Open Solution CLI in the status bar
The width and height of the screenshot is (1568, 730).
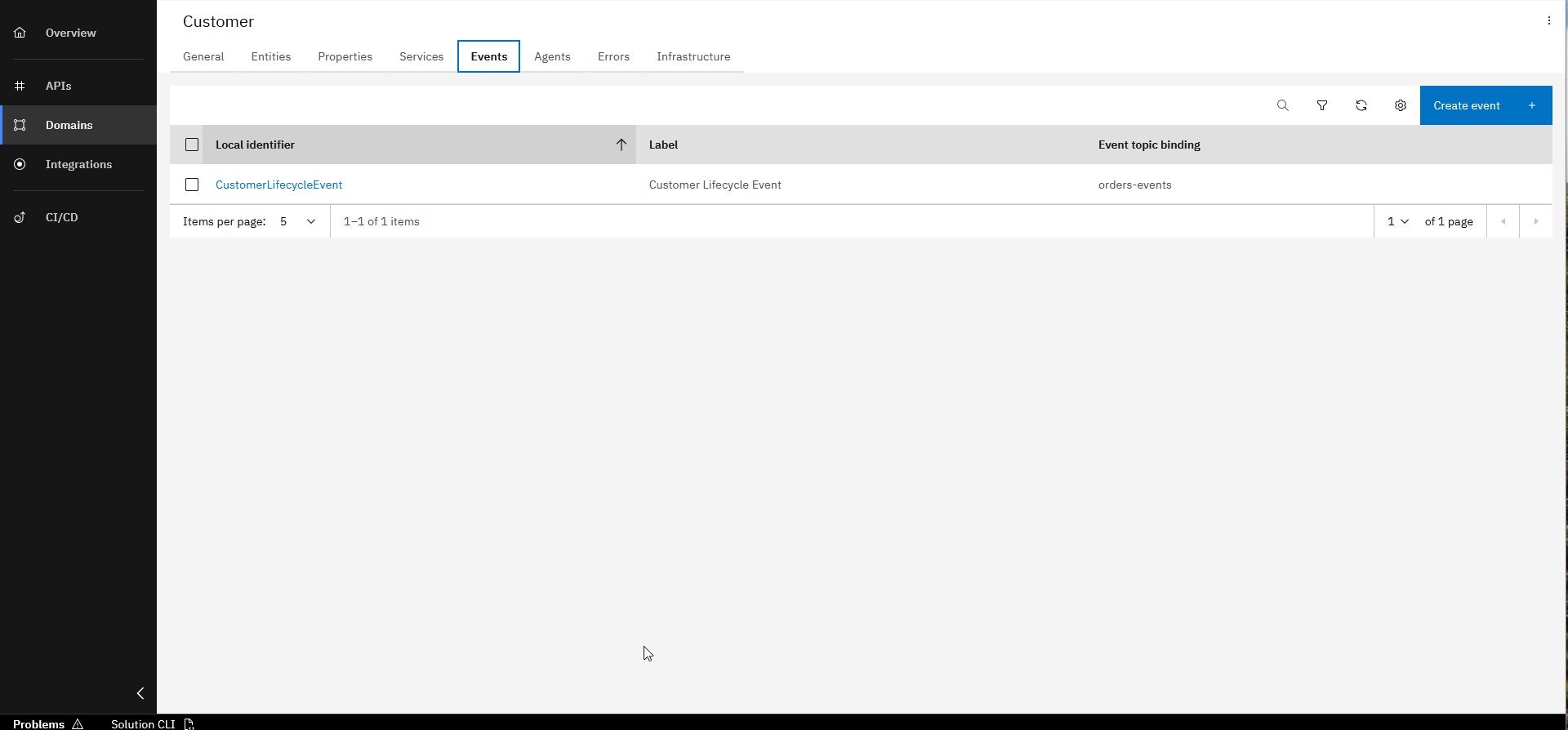[x=152, y=723]
